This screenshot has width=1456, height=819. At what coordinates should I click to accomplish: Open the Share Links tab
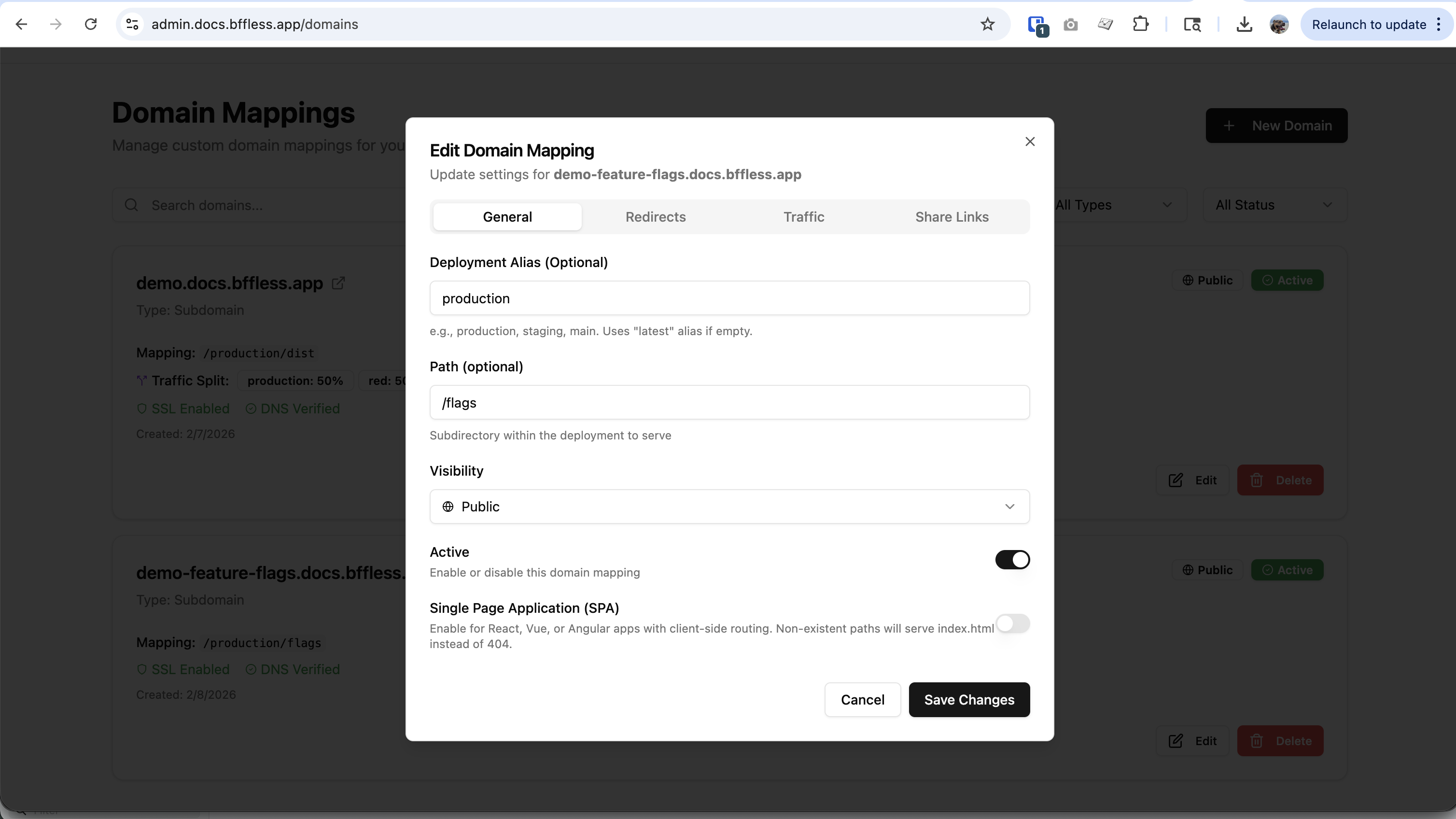951,217
